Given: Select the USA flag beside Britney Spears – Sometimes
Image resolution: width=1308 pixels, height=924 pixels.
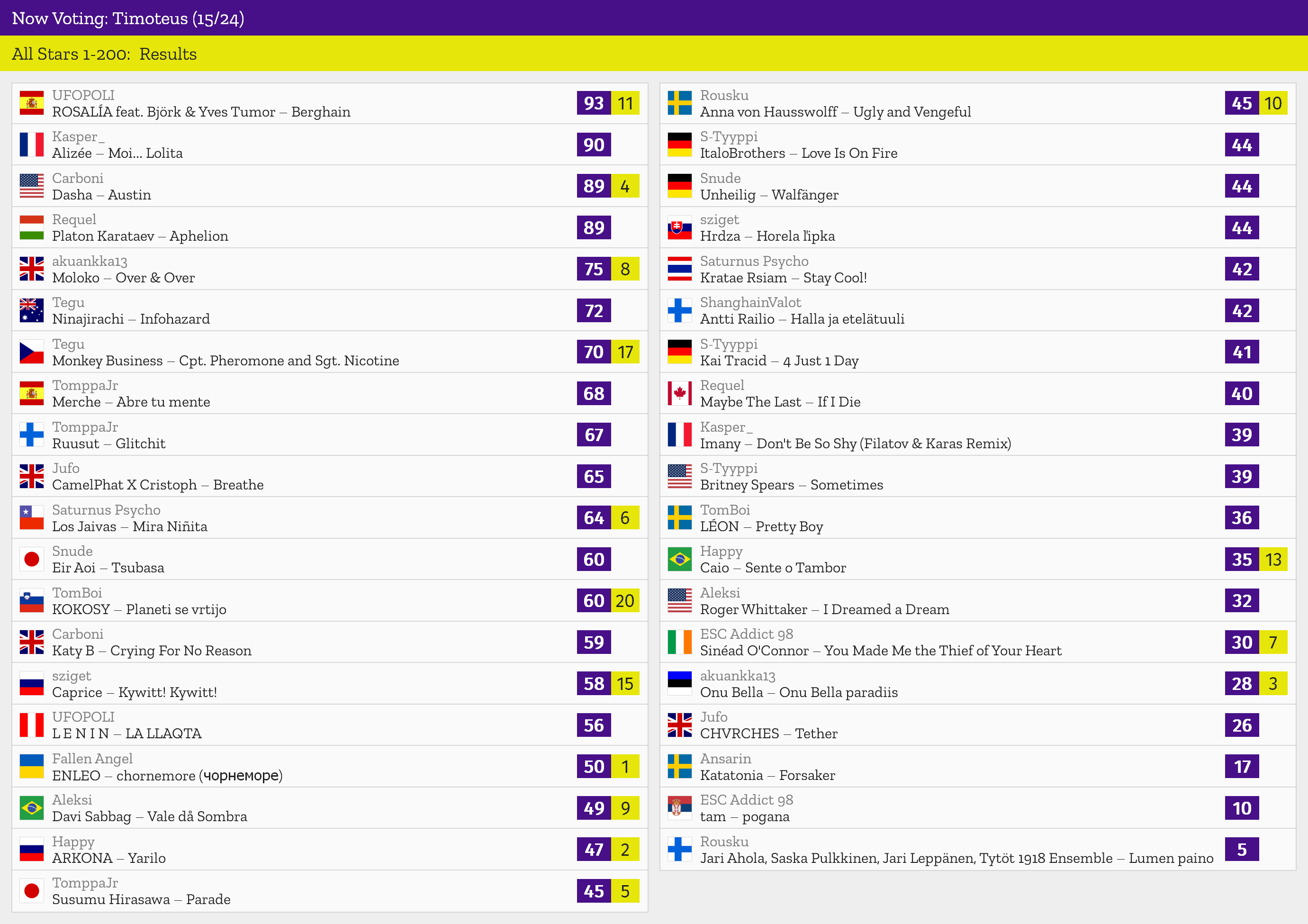Looking at the screenshot, I should [680, 476].
